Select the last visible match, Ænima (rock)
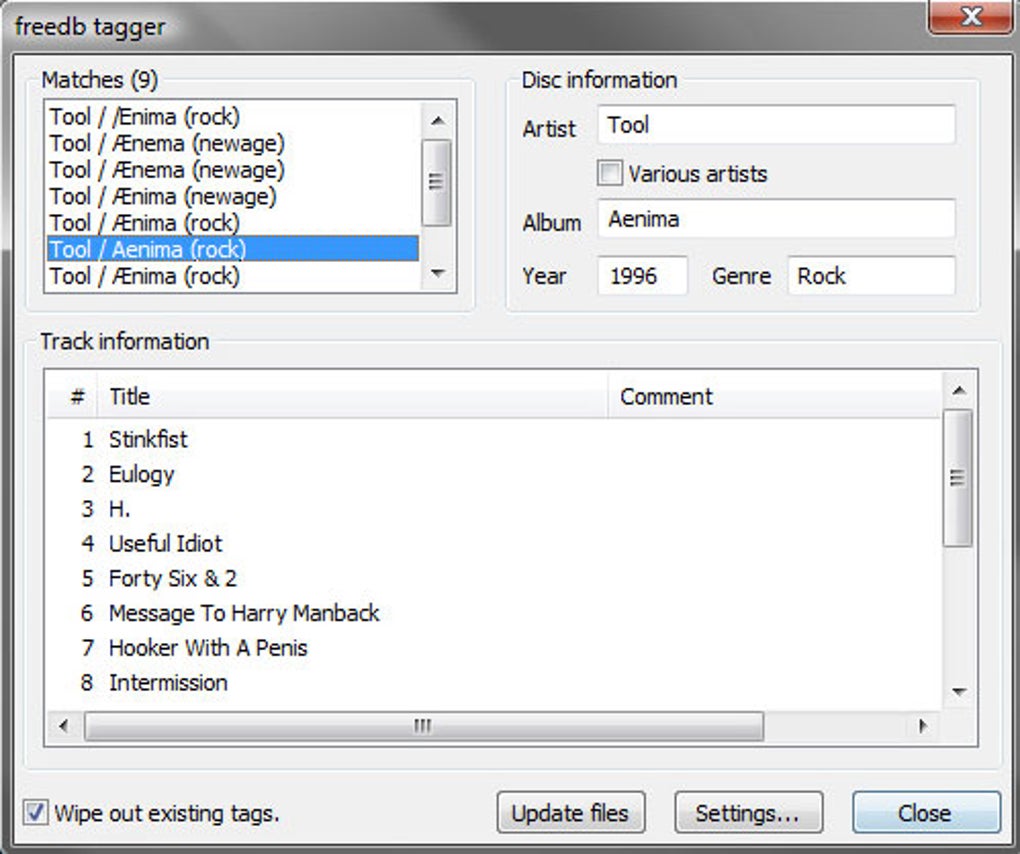The image size is (1020, 854). pyautogui.click(x=232, y=276)
